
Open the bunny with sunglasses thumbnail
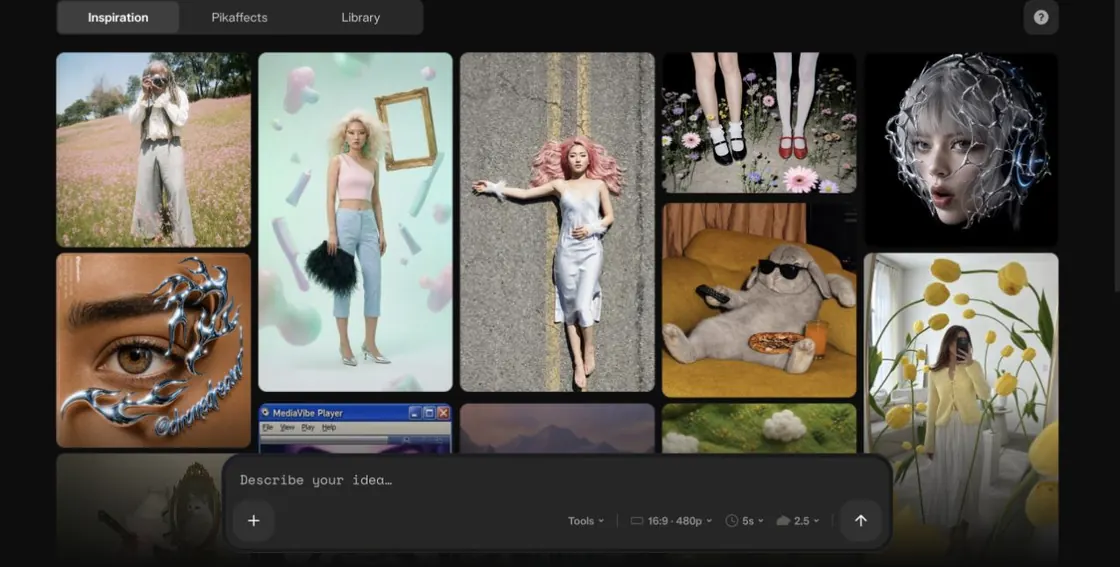[759, 300]
